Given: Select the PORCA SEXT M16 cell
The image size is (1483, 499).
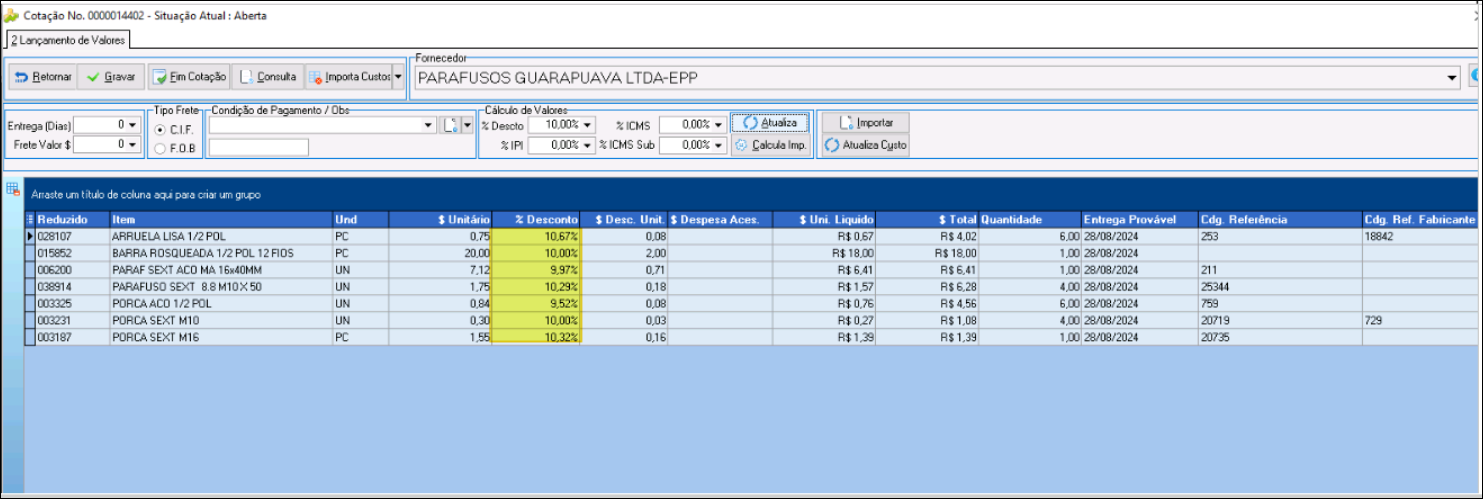Looking at the screenshot, I should point(221,338).
